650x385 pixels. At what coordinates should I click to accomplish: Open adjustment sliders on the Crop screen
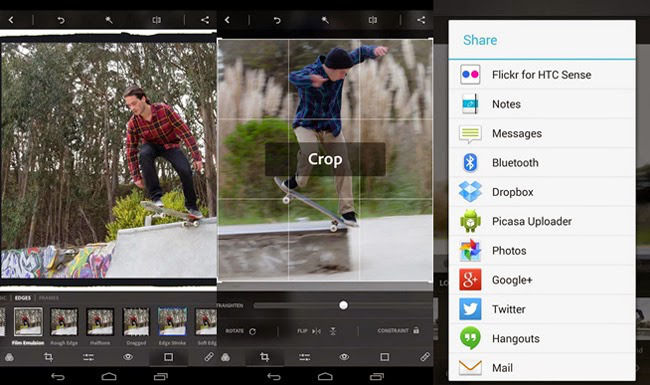(x=305, y=357)
